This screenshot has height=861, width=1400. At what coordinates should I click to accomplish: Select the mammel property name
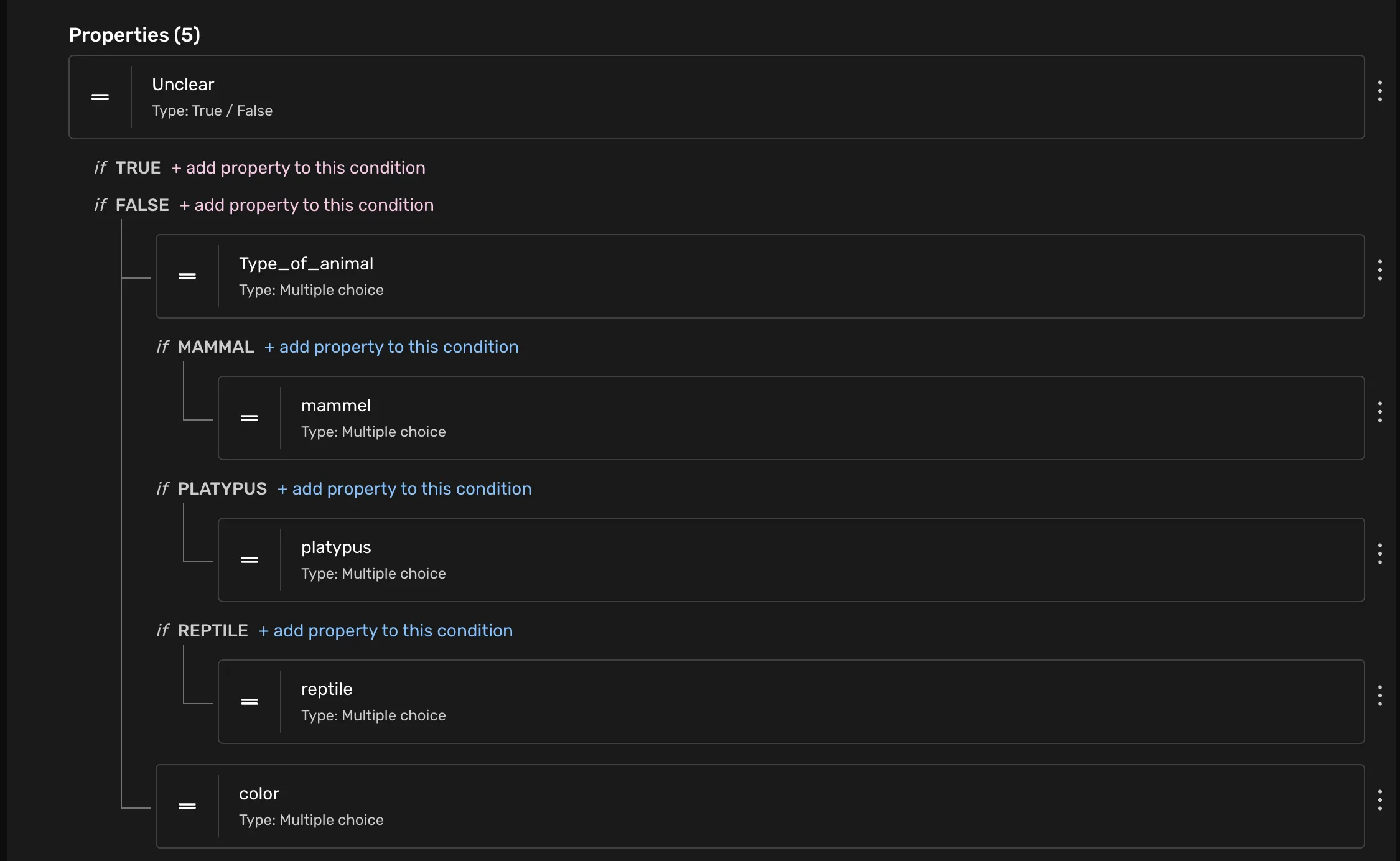point(336,406)
